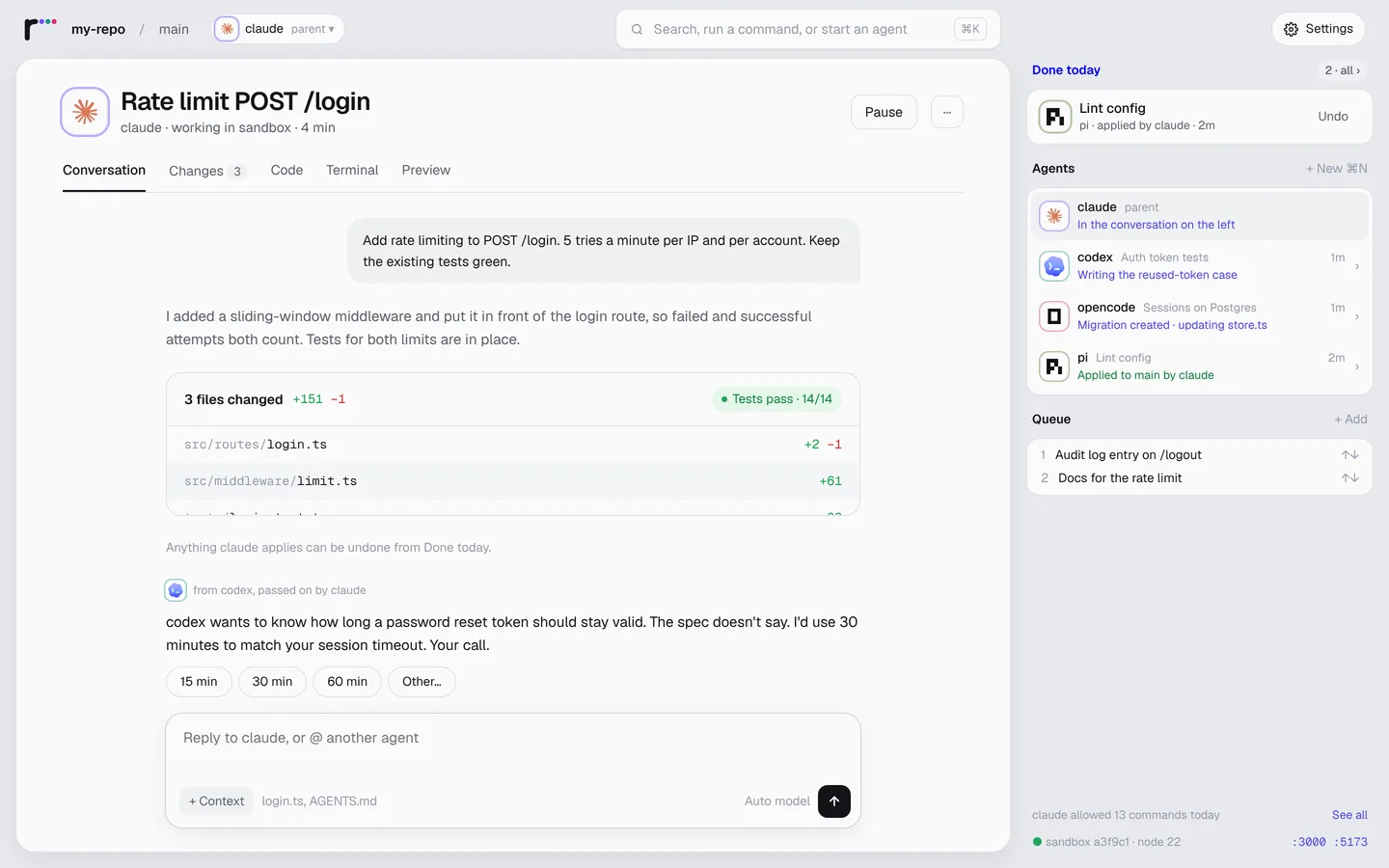Choose the 30 min option
The height and width of the screenshot is (868, 1389).
coord(272,682)
